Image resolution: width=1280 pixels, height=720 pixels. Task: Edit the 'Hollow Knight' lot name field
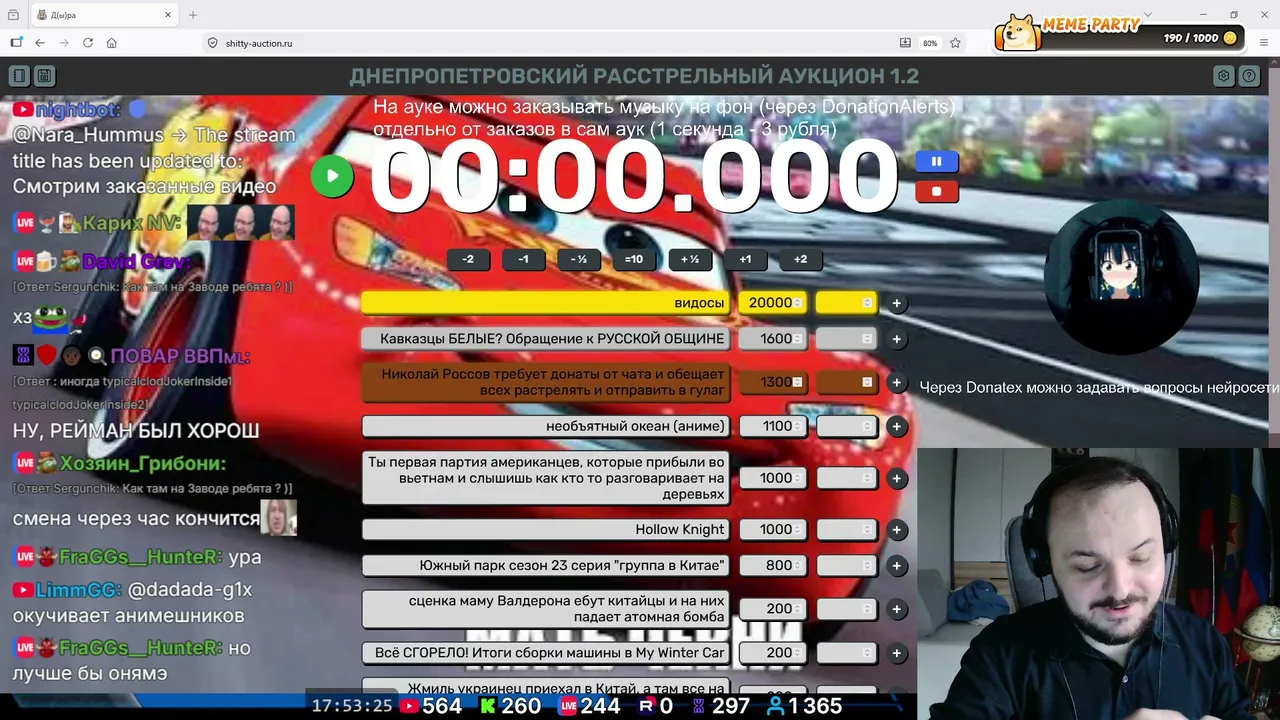pos(546,530)
